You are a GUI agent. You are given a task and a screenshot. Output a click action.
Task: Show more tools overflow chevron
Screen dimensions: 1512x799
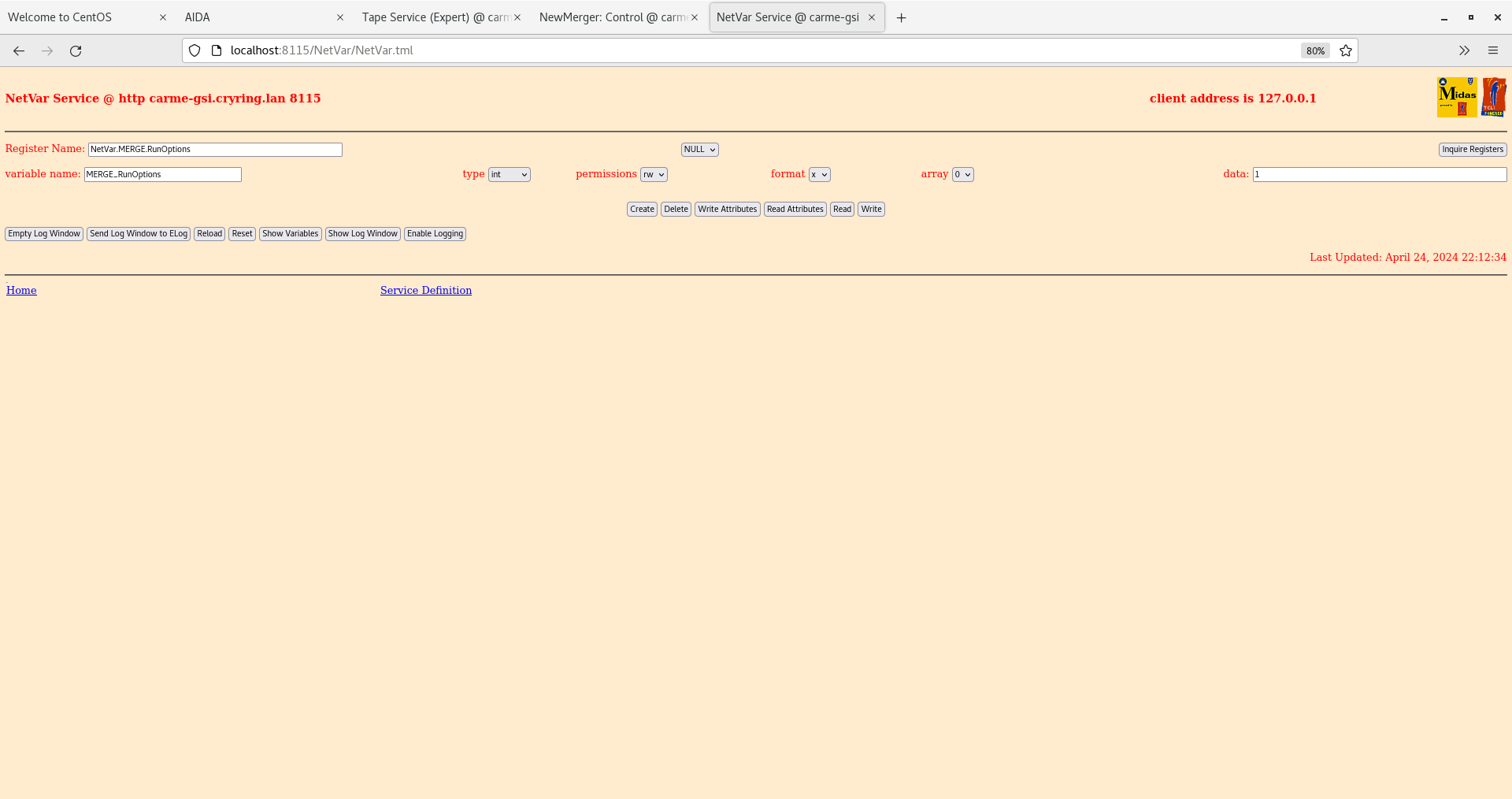1464,50
